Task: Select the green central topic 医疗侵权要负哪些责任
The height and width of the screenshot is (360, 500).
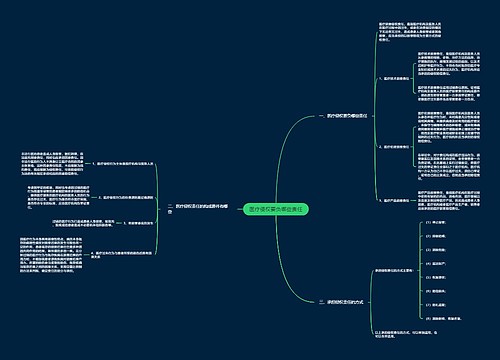Action: click(x=276, y=209)
